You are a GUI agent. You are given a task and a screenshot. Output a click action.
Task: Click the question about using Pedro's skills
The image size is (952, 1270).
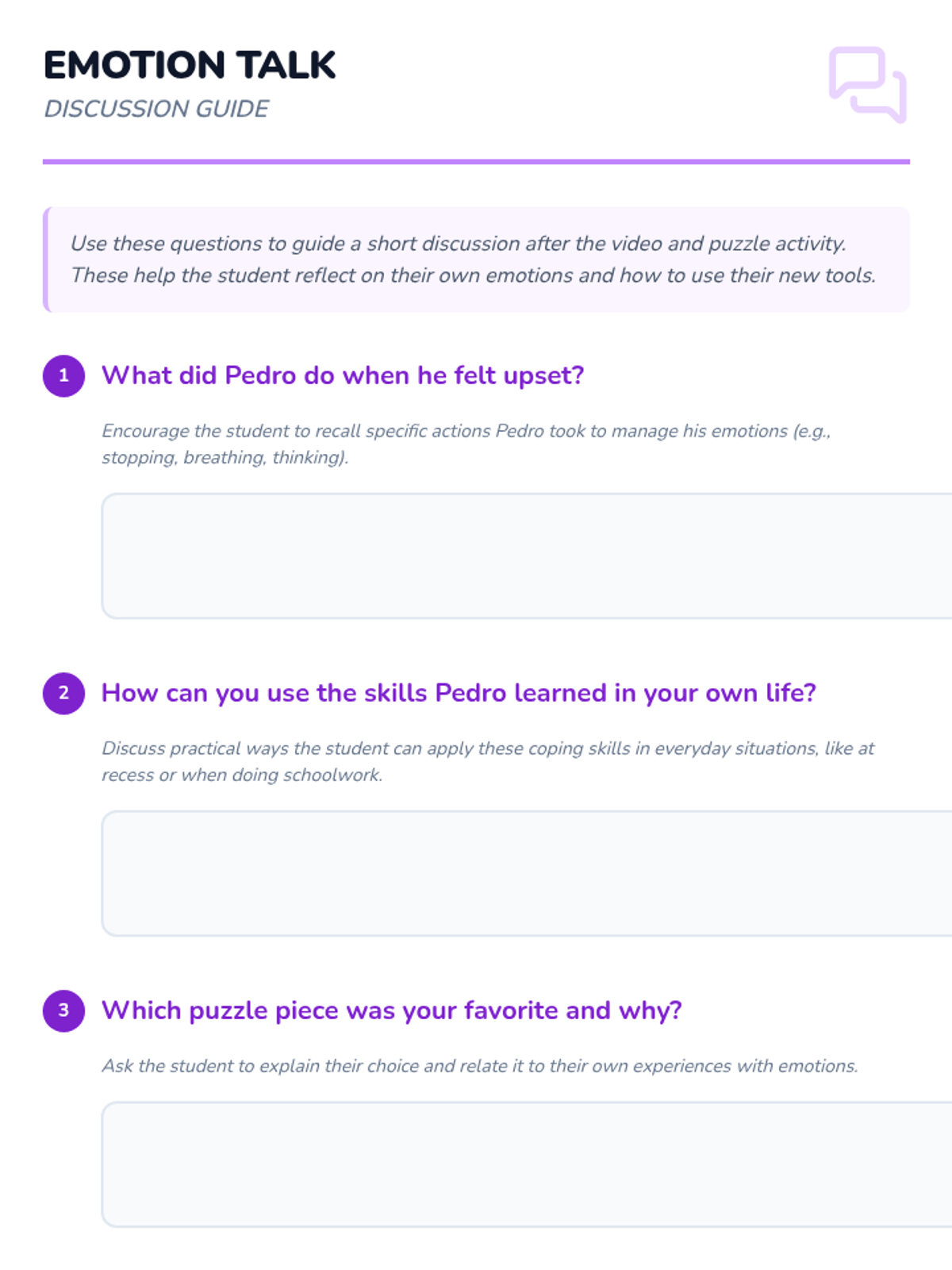click(459, 693)
